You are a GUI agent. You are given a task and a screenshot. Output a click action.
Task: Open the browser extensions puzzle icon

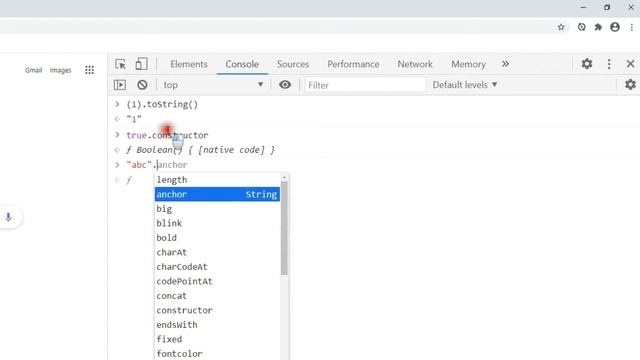tap(598, 27)
